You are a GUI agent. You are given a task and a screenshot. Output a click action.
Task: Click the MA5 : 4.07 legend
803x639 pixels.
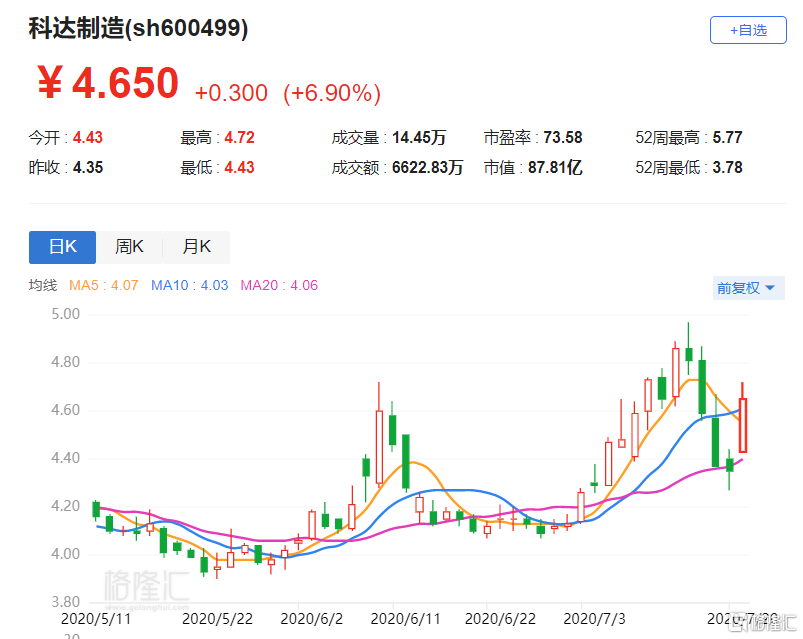click(x=104, y=285)
